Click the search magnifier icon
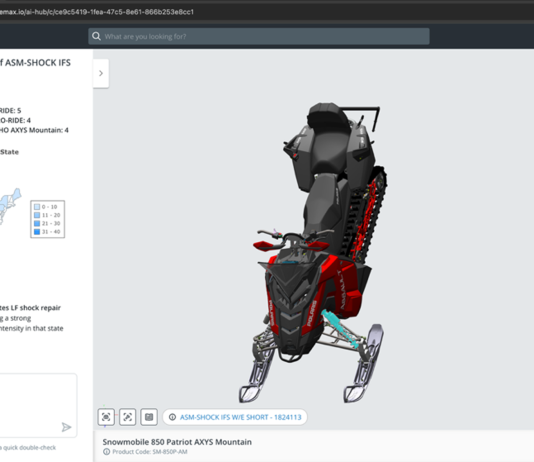Viewport: 534px width, 462px height. coord(96,36)
